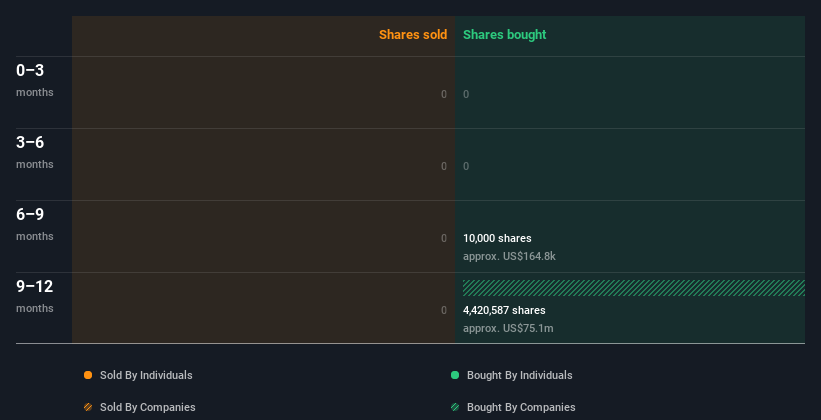Click the 9–12 months row label
The image size is (821, 420).
(x=34, y=296)
